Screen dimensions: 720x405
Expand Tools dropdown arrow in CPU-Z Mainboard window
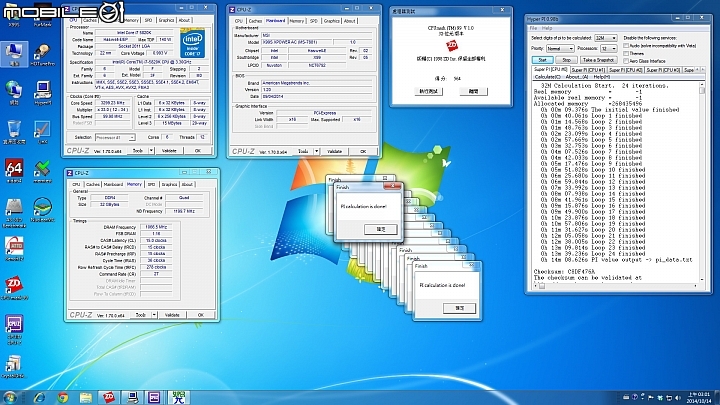[316, 151]
